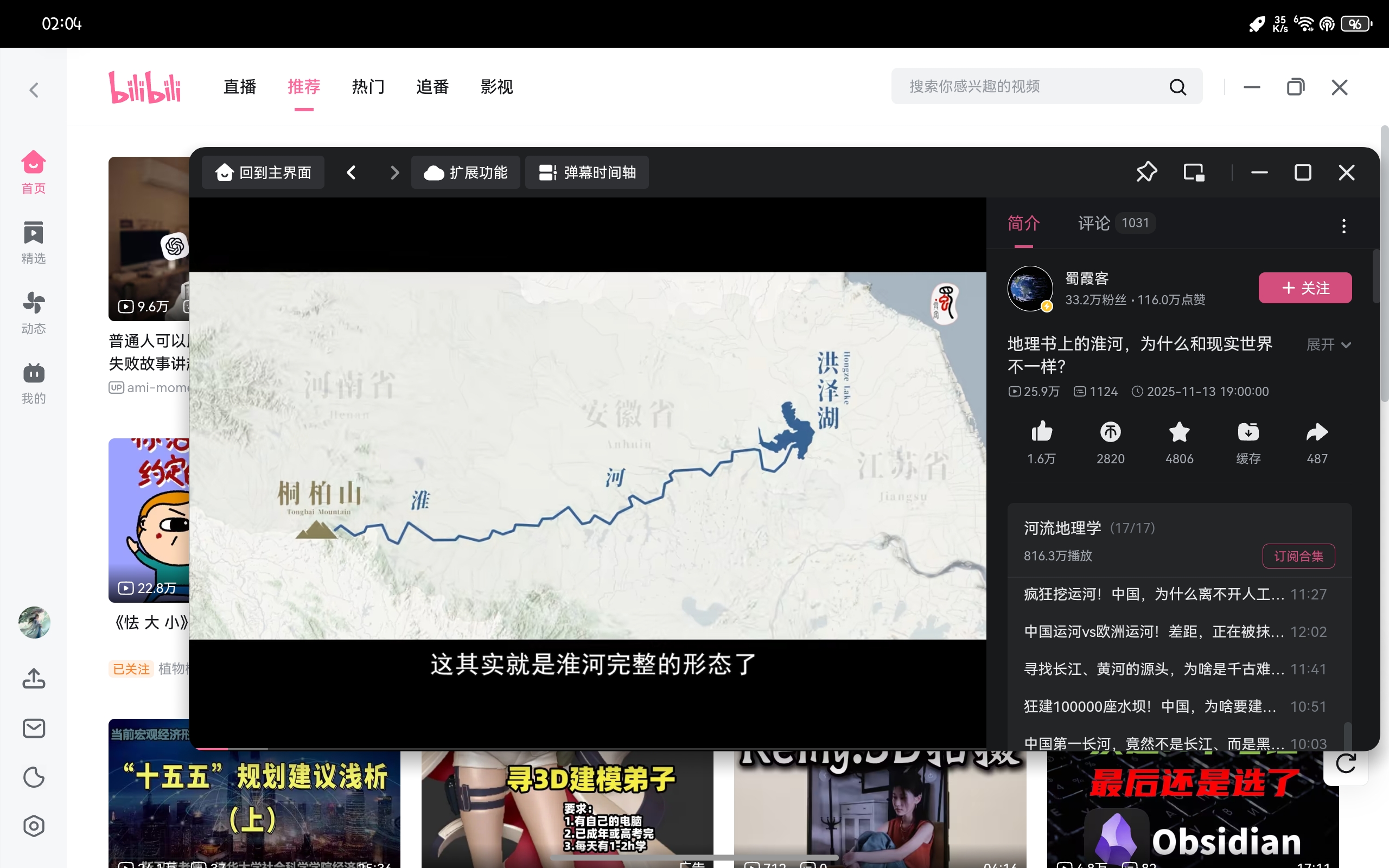Pin the player window on top
Screen dimensions: 1389x868
pyautogui.click(x=1146, y=172)
